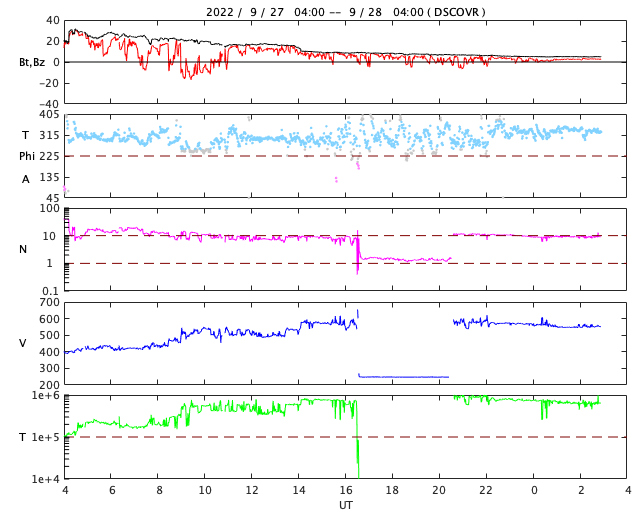Click the 405 y-axis tick label
Viewport: 640px width, 512px height.
(48, 115)
